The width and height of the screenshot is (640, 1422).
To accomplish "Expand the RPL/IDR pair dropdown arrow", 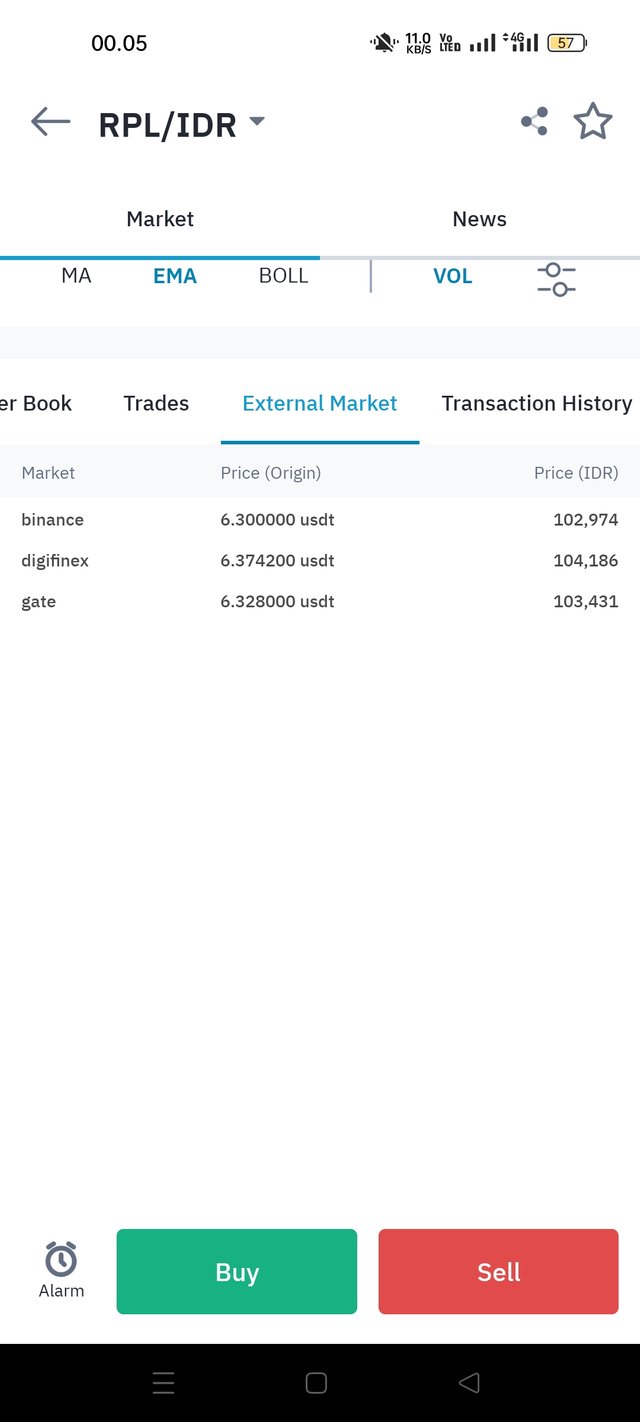I will (x=257, y=121).
